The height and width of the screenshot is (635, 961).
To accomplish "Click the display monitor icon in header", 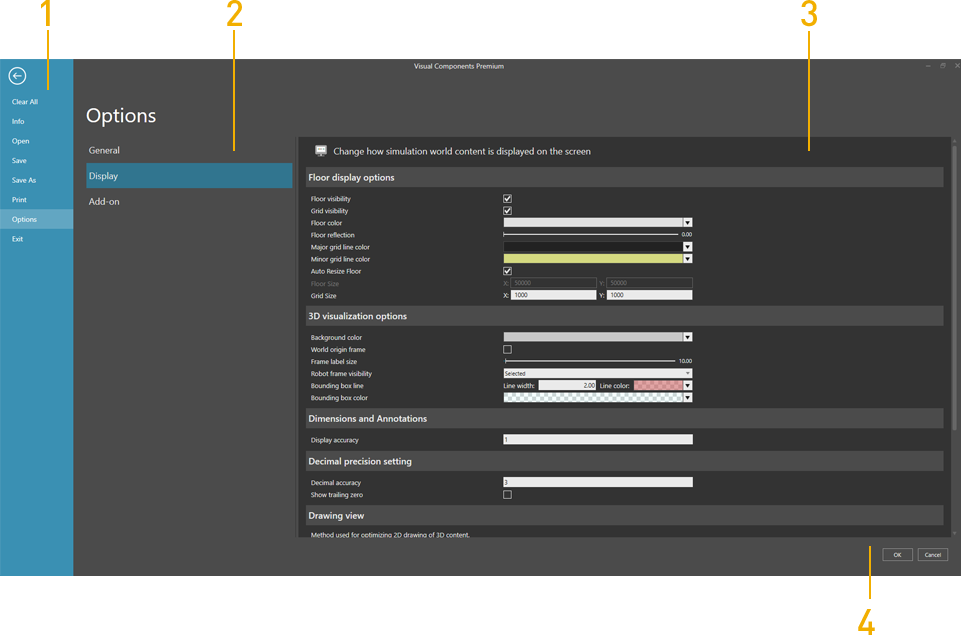I will (321, 151).
